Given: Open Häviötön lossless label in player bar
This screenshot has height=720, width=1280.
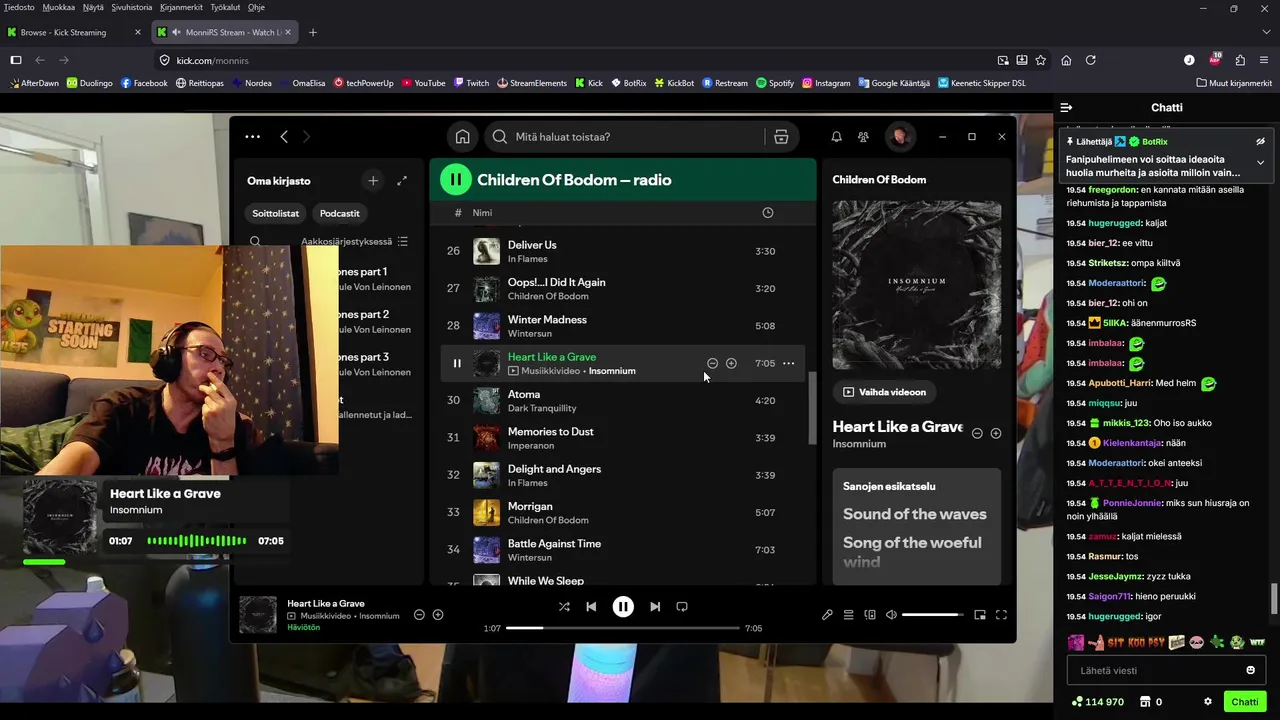Looking at the screenshot, I should click(x=306, y=627).
